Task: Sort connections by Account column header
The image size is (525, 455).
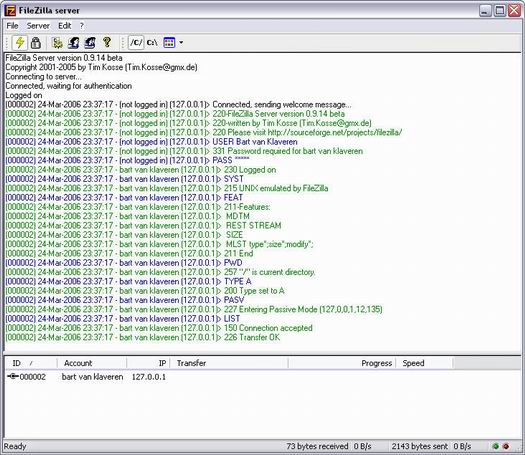Action: (92, 363)
